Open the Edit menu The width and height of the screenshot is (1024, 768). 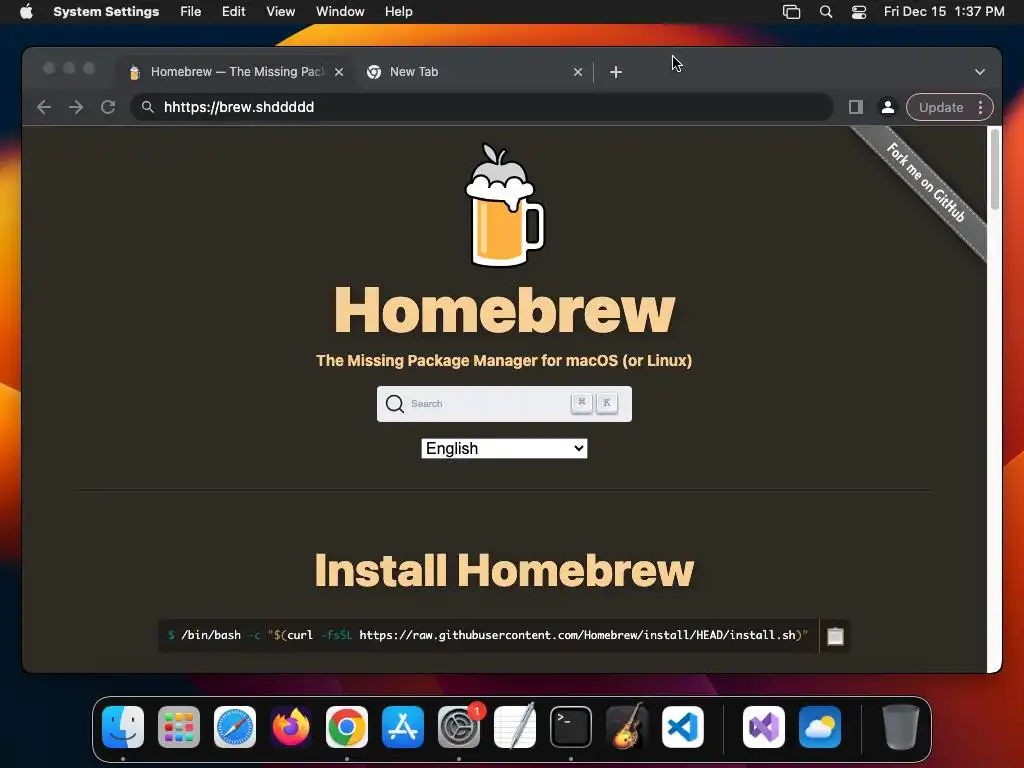click(x=233, y=12)
